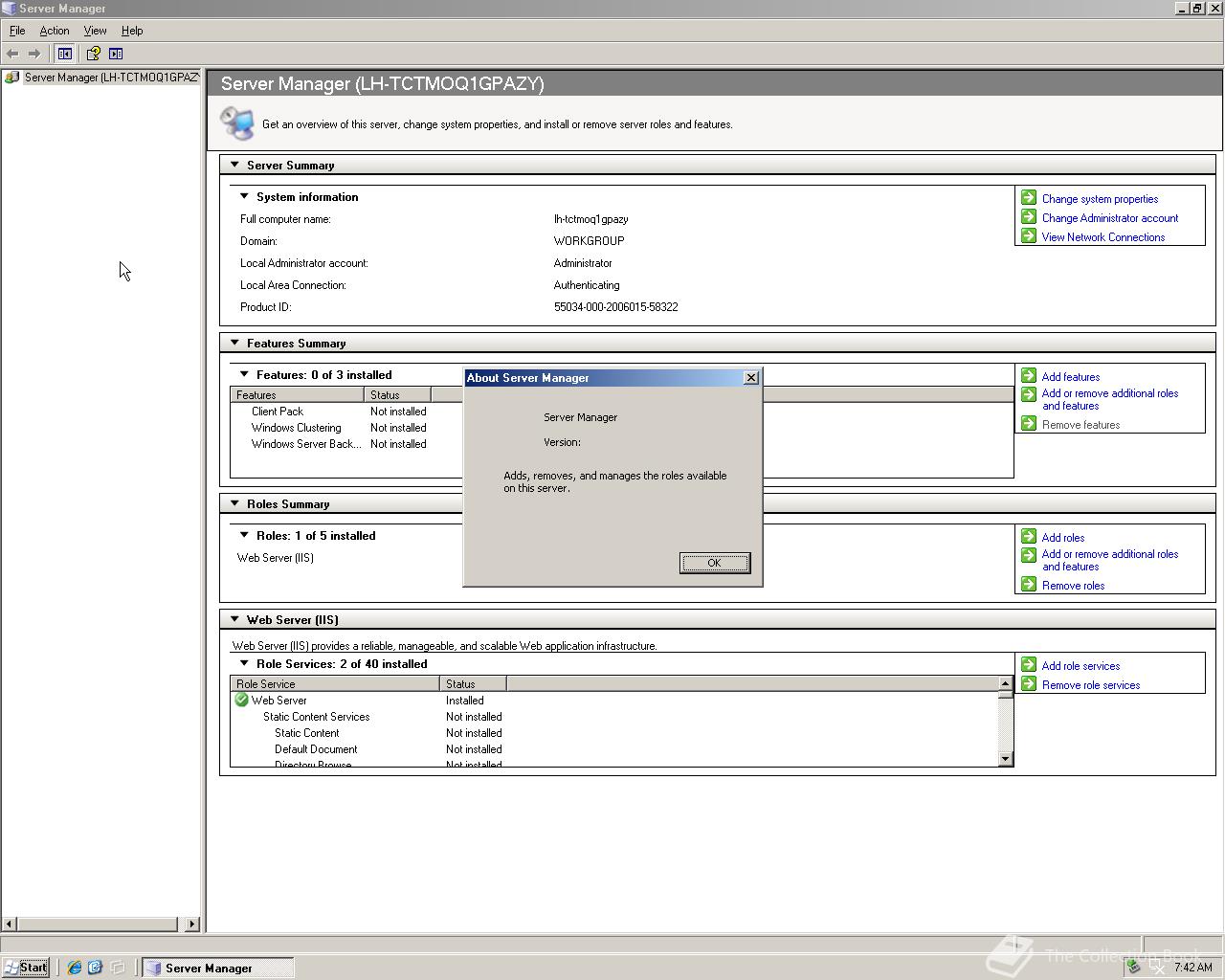The image size is (1225, 980).
Task: Open the View menu
Action: 95,31
